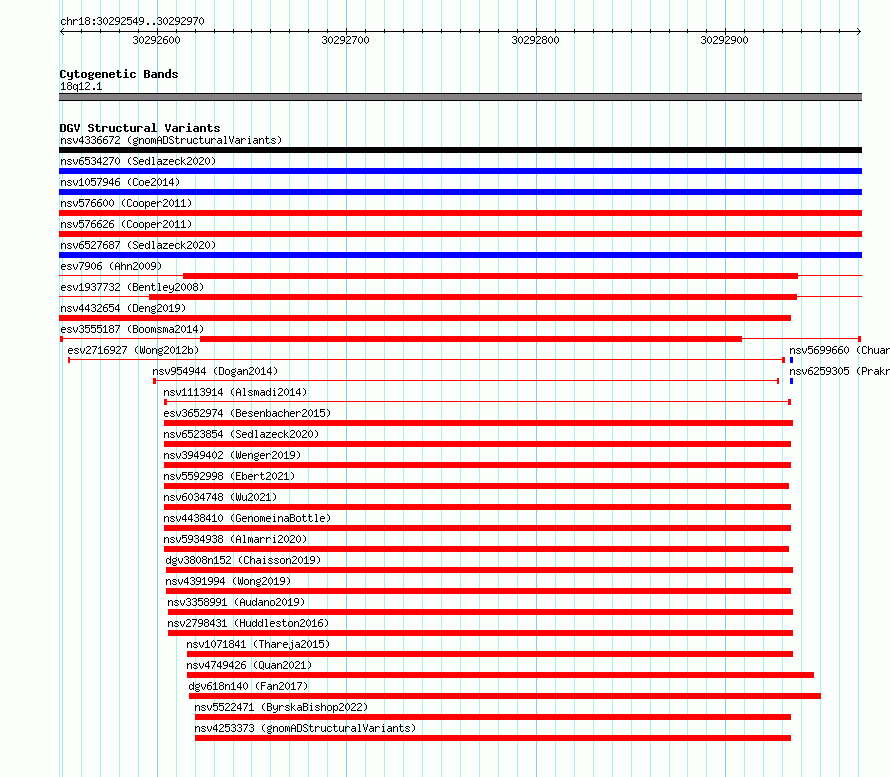Image resolution: width=890 pixels, height=777 pixels.
Task: Open variant nsv4432654 (Deng2019)
Action: pyautogui.click(x=123, y=308)
